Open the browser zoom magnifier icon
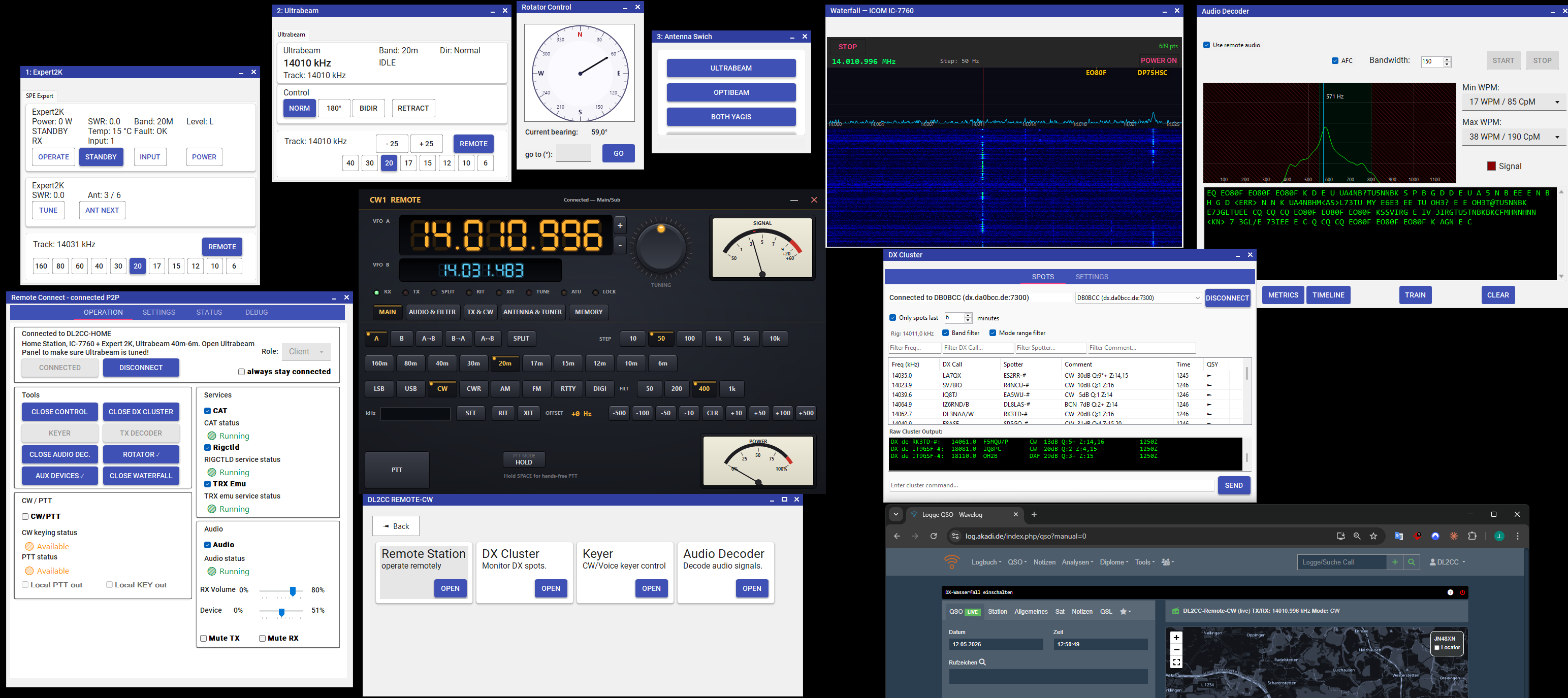The width and height of the screenshot is (1568, 698). tap(1357, 536)
